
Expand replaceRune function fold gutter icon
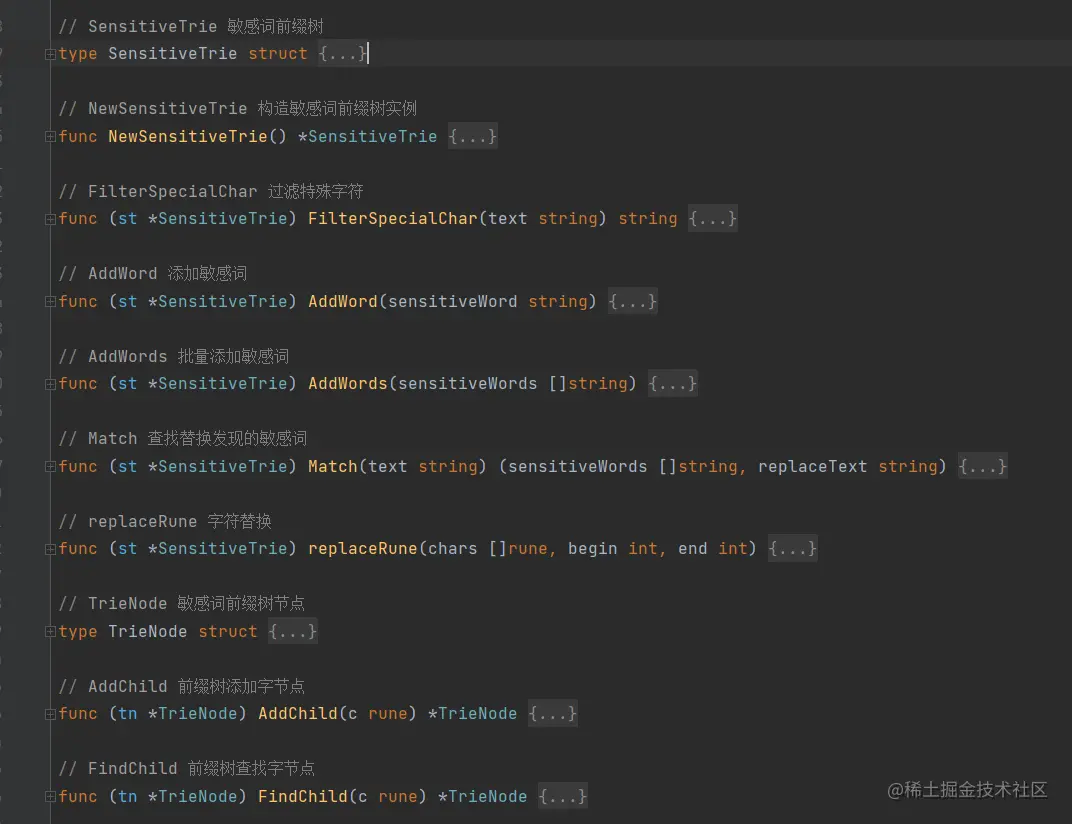(50, 549)
